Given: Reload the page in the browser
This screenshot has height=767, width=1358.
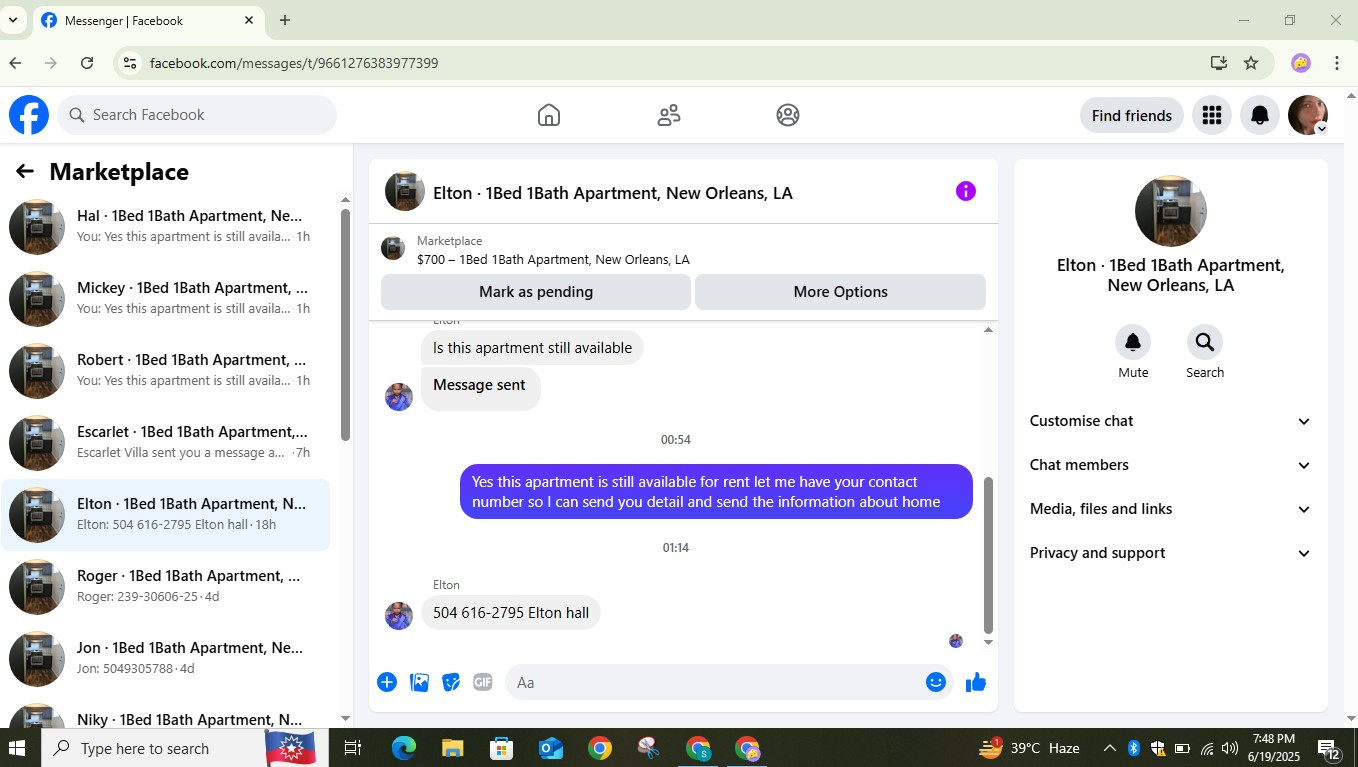Looking at the screenshot, I should coord(87,63).
